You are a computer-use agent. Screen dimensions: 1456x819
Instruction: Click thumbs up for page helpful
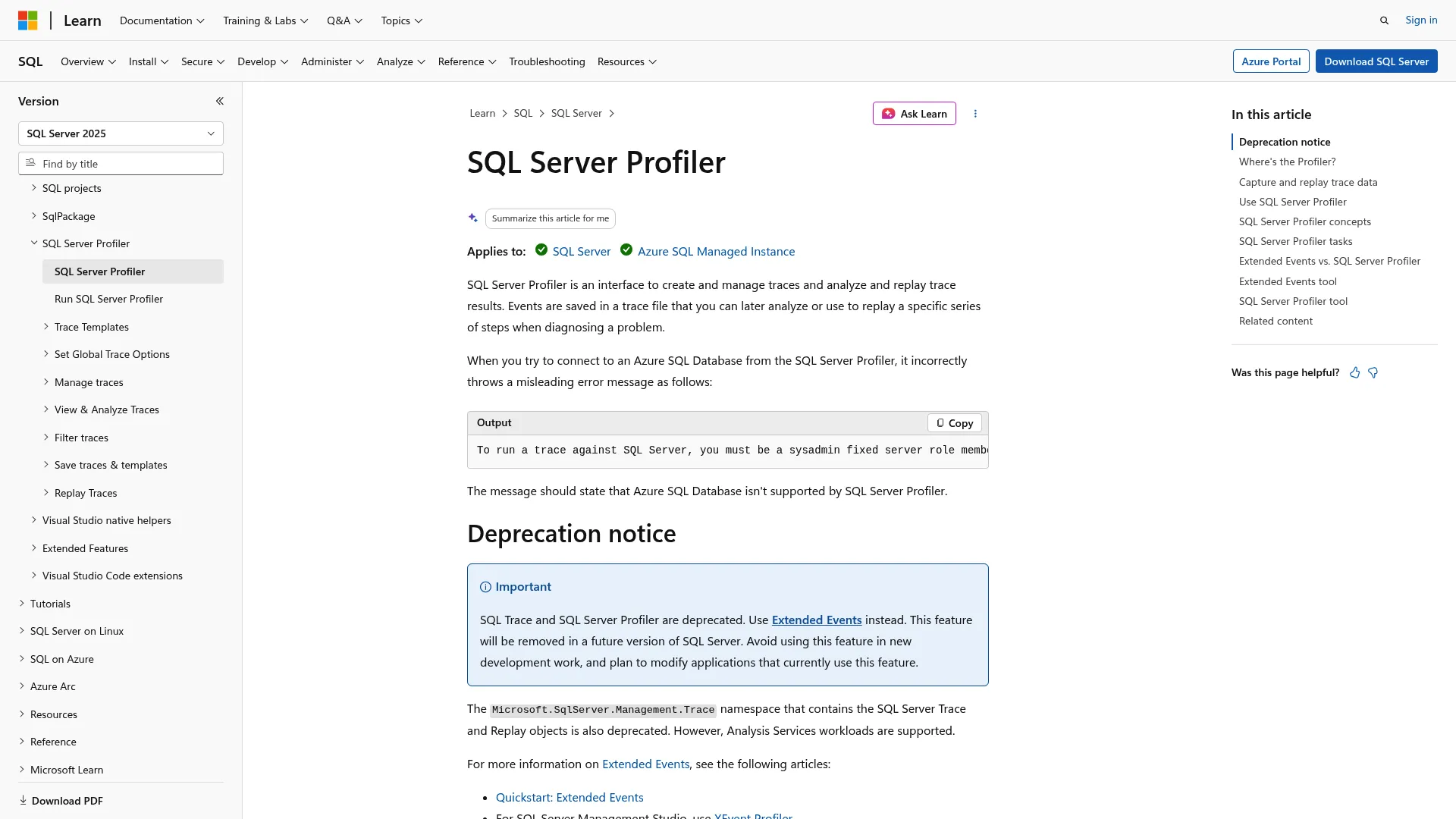(1355, 372)
